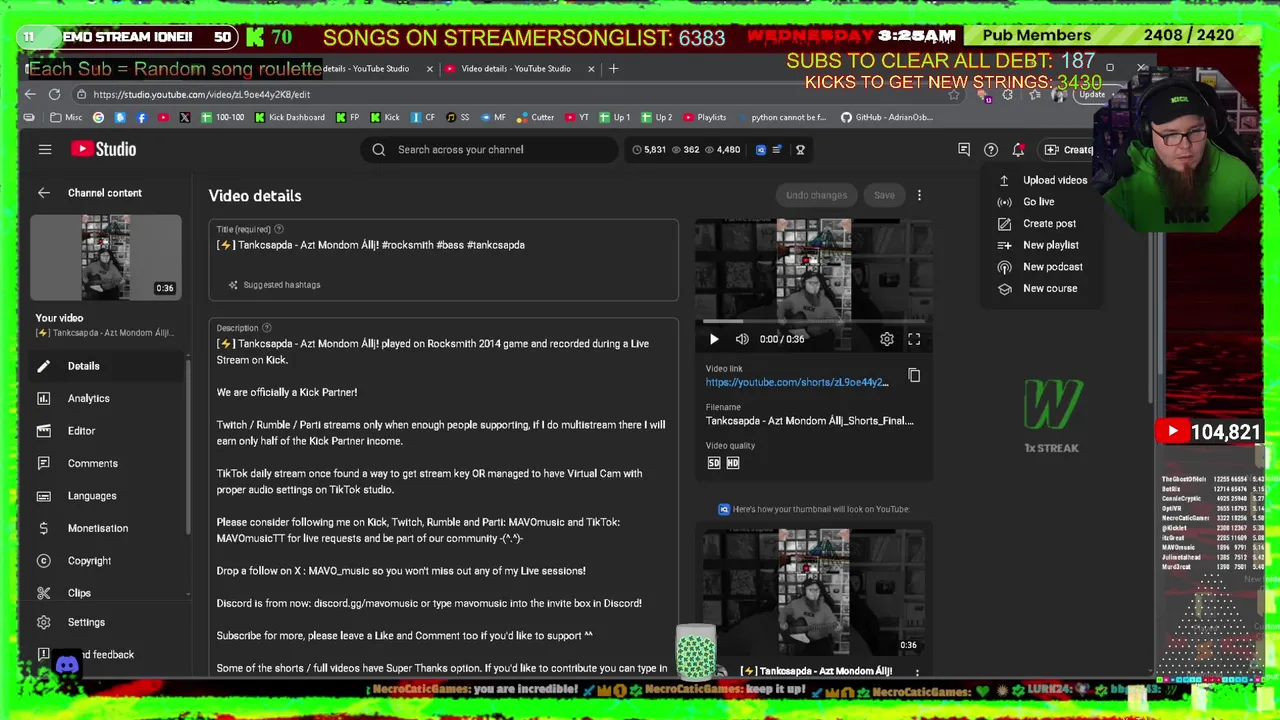Click the YouTube Studio logo
Screen dimensions: 1280x720
(103, 149)
